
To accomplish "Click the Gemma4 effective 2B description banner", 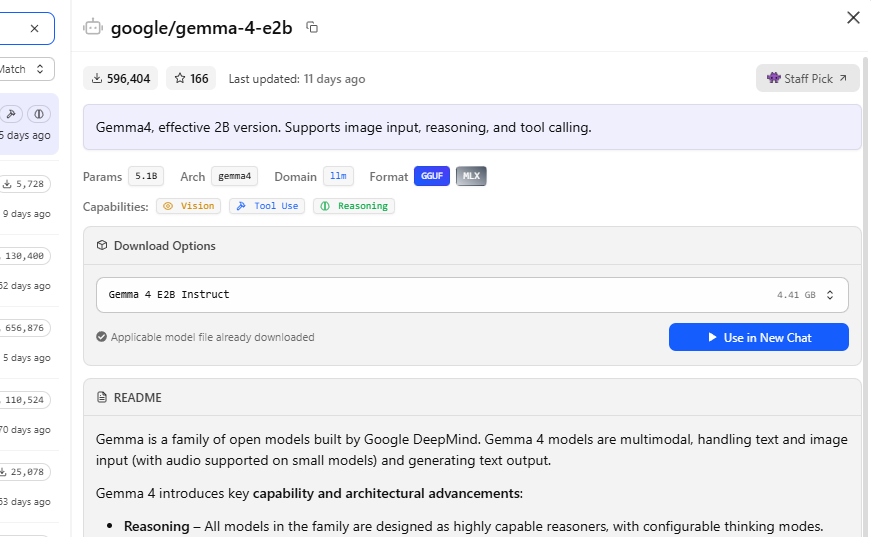I will coord(472,127).
